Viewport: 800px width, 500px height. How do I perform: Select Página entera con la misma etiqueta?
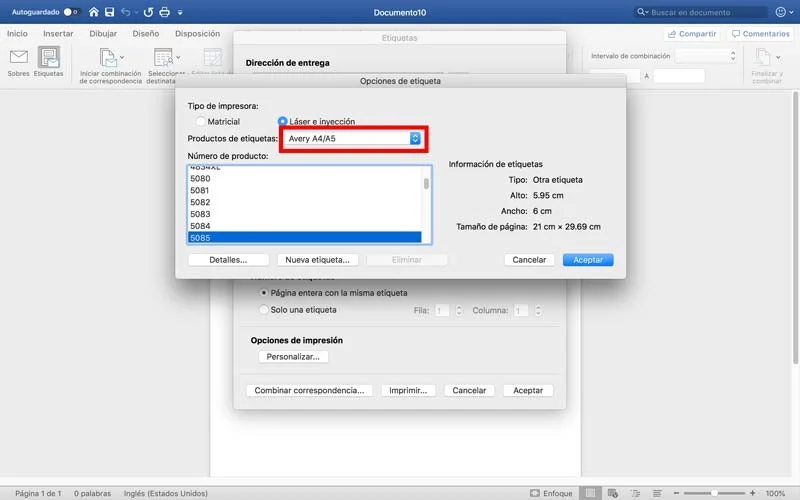point(264,293)
